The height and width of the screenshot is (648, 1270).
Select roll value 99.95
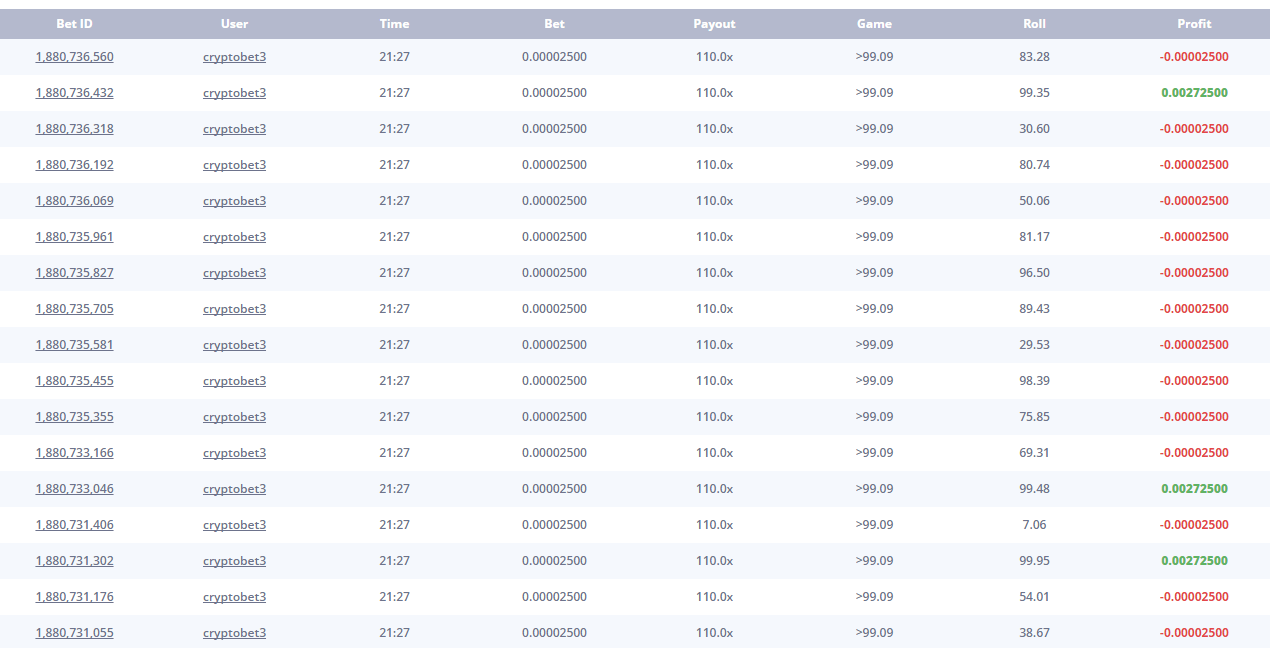click(x=1034, y=561)
